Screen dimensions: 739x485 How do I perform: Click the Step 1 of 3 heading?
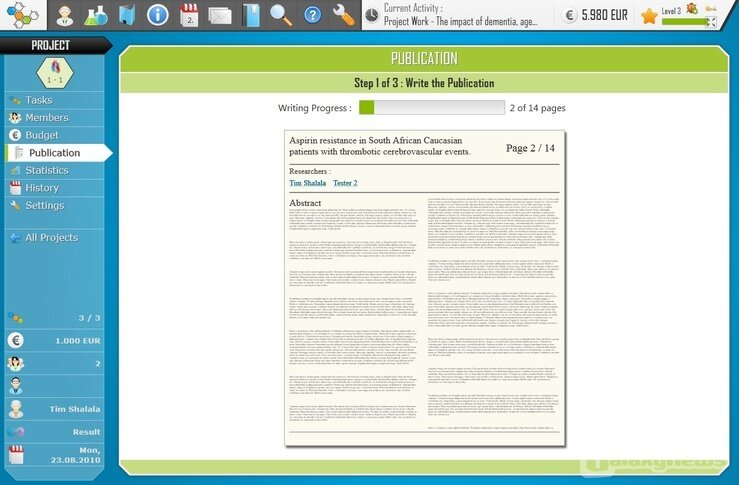[x=424, y=83]
